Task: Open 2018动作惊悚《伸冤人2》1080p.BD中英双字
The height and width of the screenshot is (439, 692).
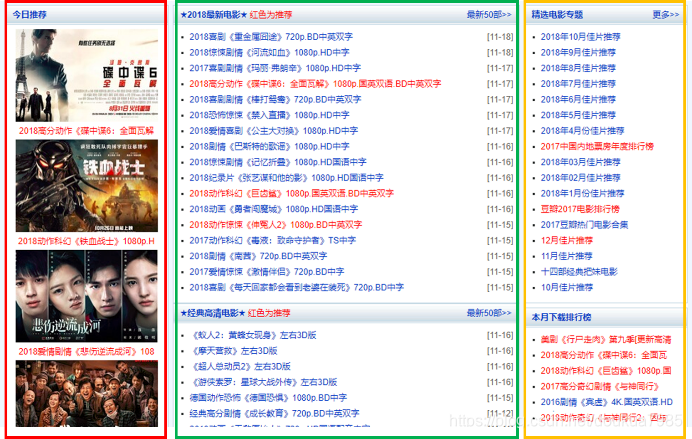Action: 275,225
